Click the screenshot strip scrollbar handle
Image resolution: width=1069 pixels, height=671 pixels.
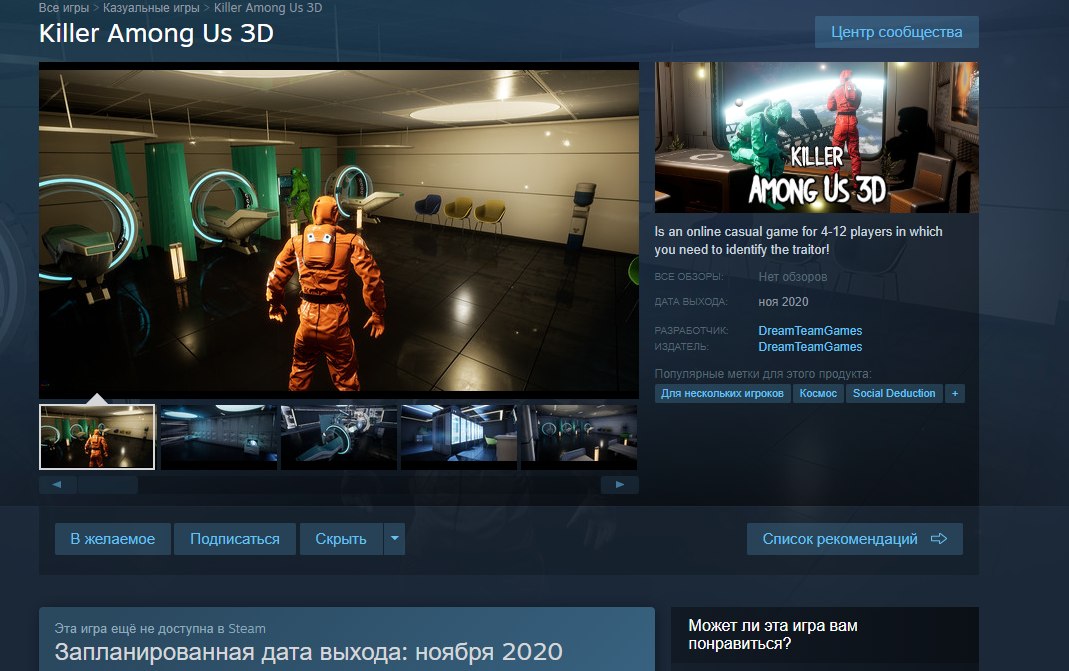click(x=108, y=484)
